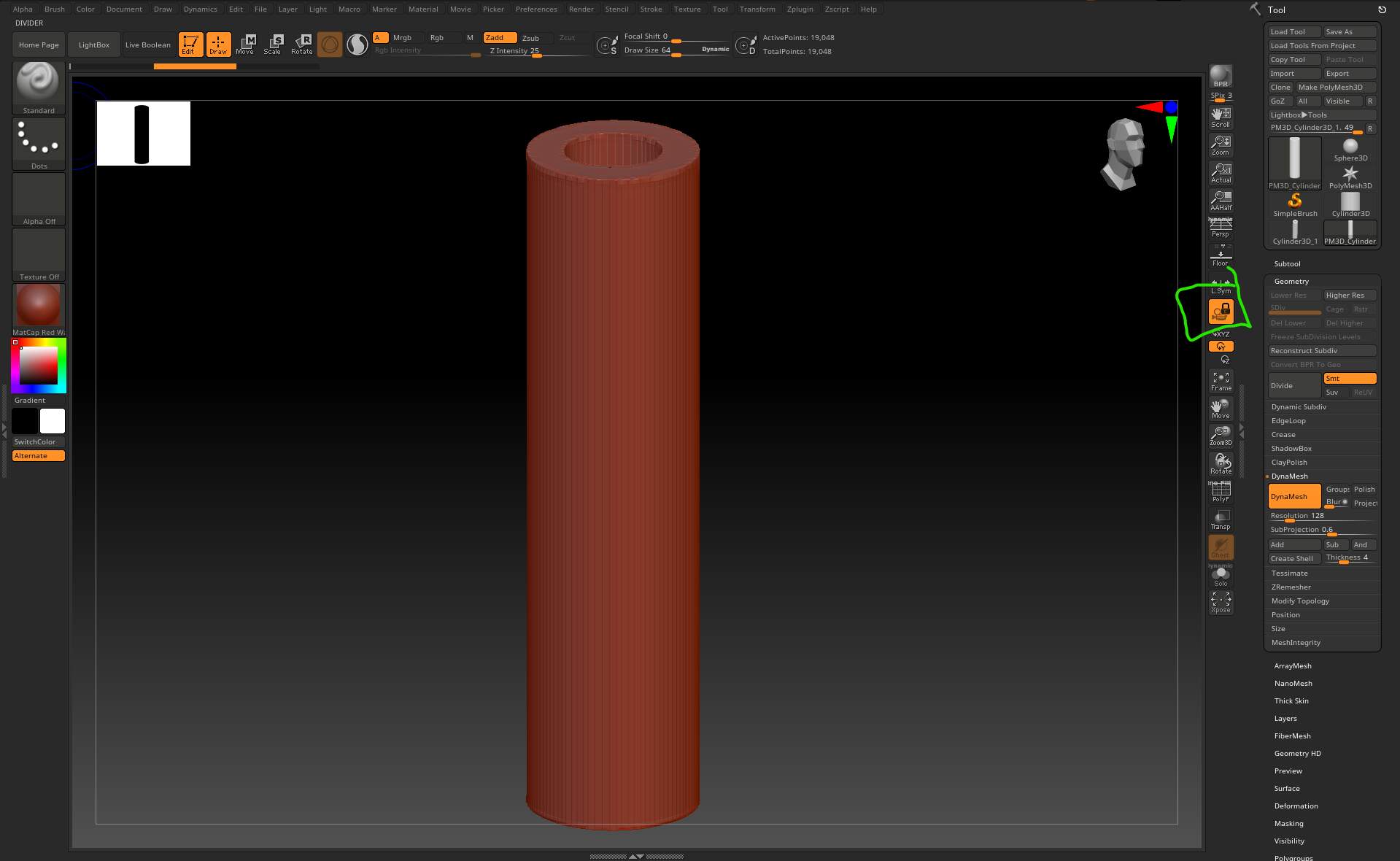Image resolution: width=1400 pixels, height=861 pixels.
Task: Expand the EdgeLoop subsection
Action: click(1288, 420)
